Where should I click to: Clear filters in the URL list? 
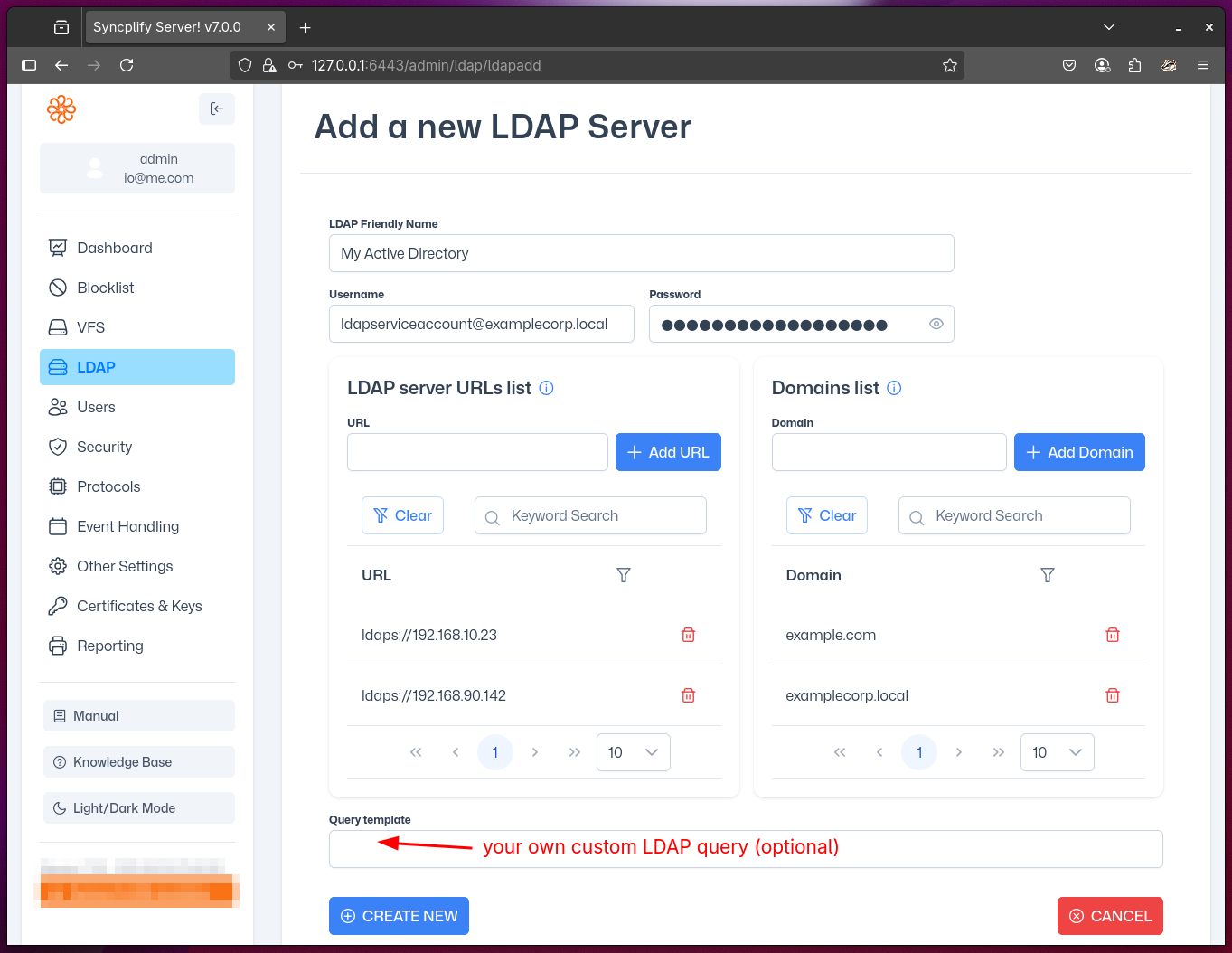[x=402, y=515]
